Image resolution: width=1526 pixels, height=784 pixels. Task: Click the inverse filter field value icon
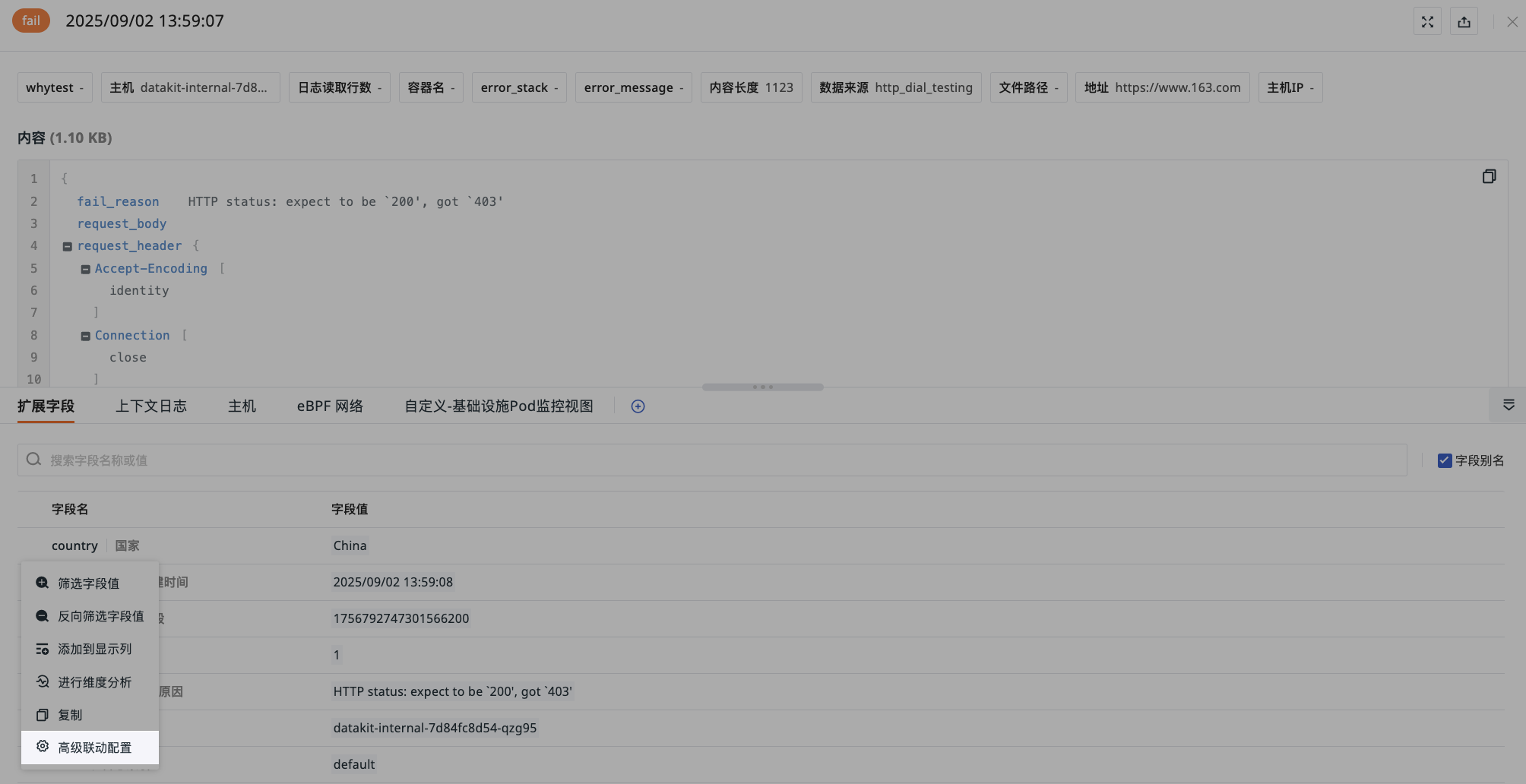tap(43, 616)
